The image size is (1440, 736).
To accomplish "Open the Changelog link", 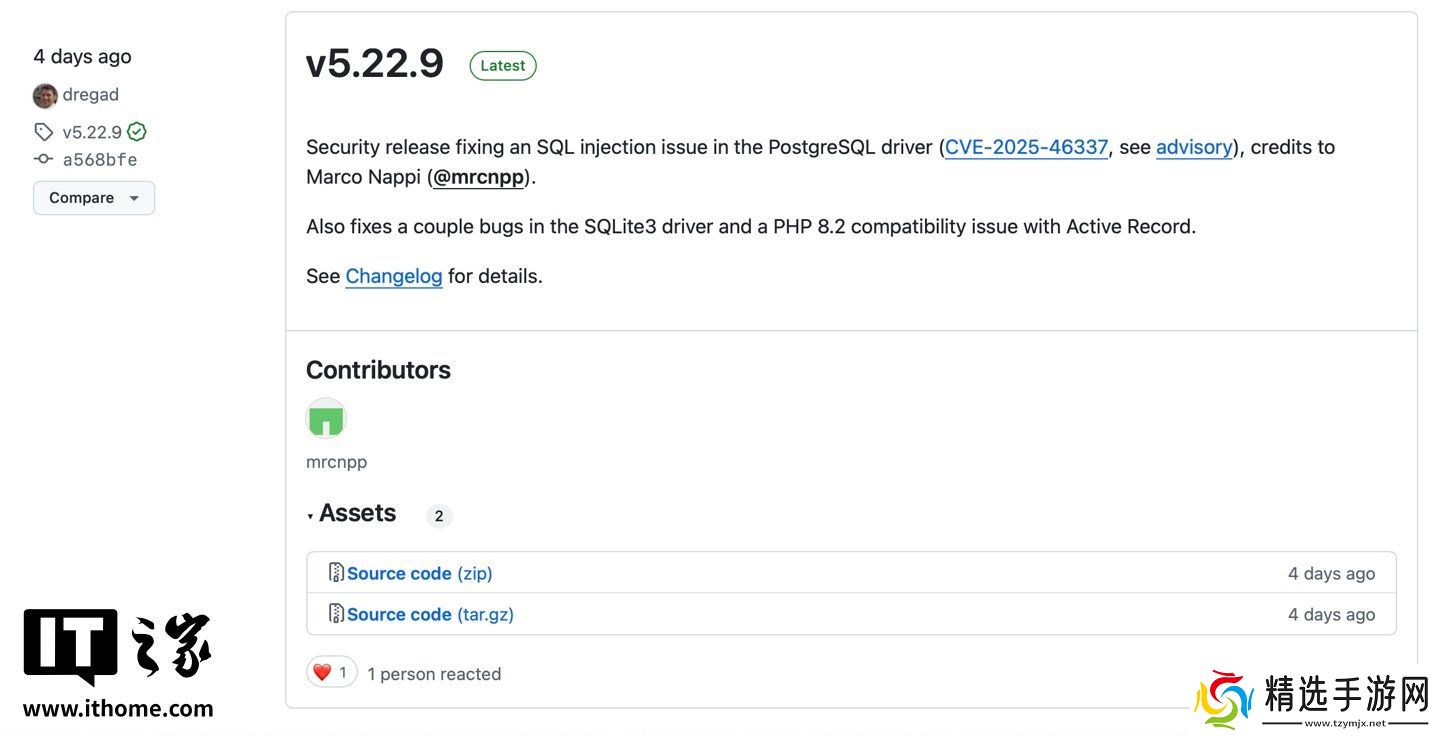I will pos(394,276).
